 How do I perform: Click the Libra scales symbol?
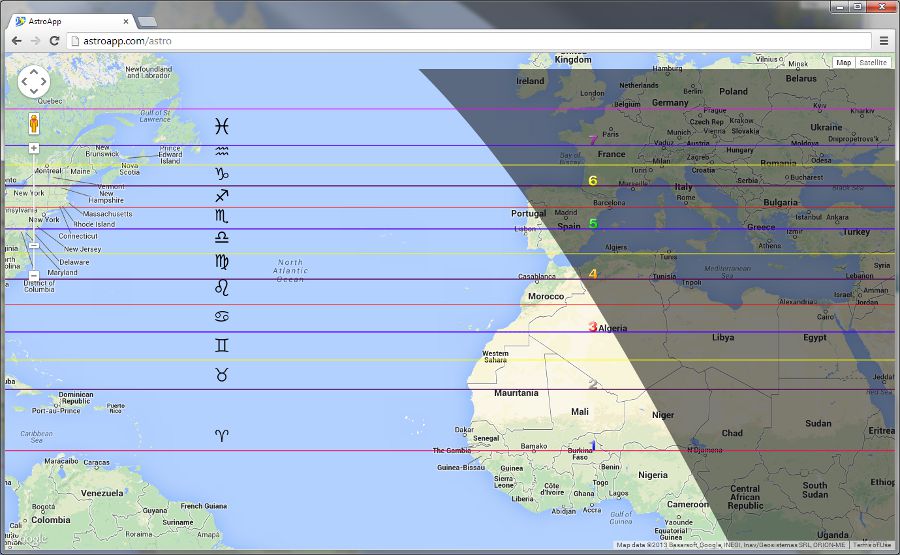[222, 238]
